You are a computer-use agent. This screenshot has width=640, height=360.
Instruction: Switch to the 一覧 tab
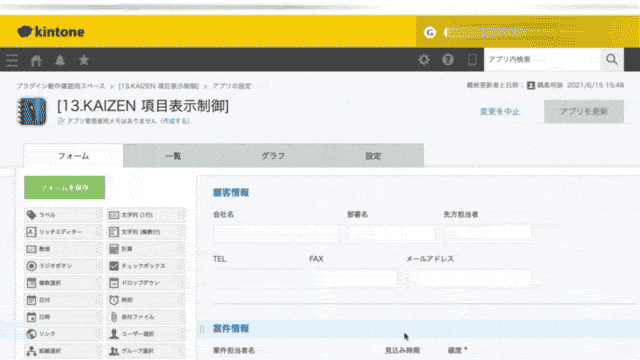(173, 156)
